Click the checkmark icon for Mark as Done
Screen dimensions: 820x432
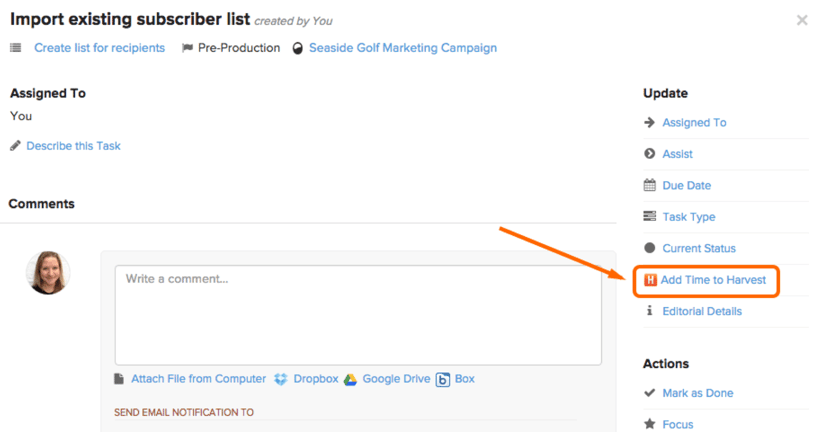click(650, 393)
